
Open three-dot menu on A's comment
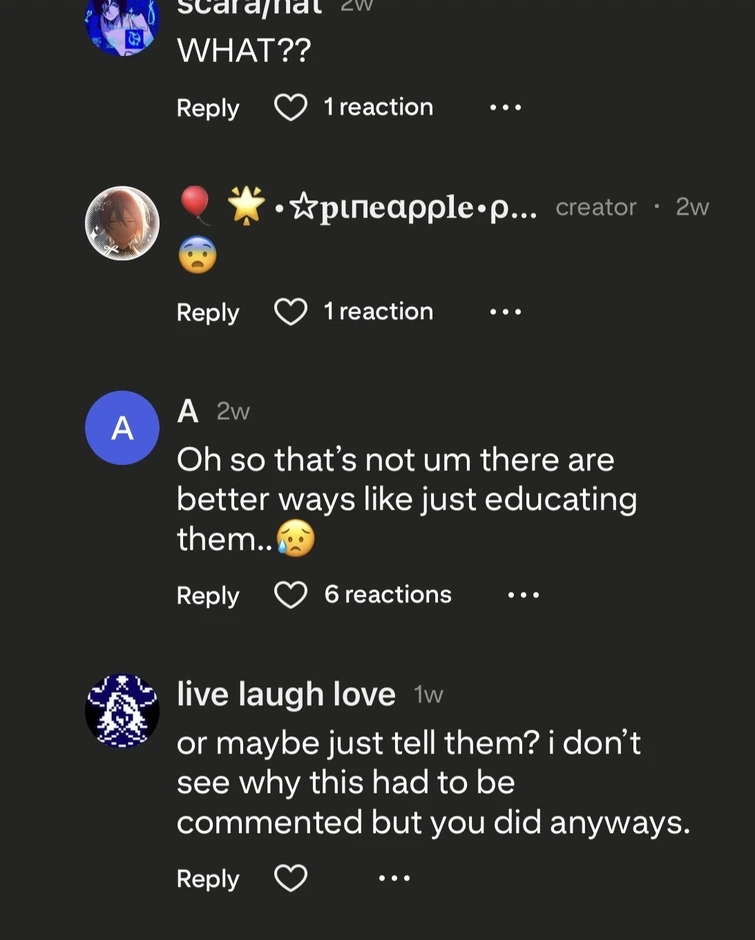coord(523,595)
